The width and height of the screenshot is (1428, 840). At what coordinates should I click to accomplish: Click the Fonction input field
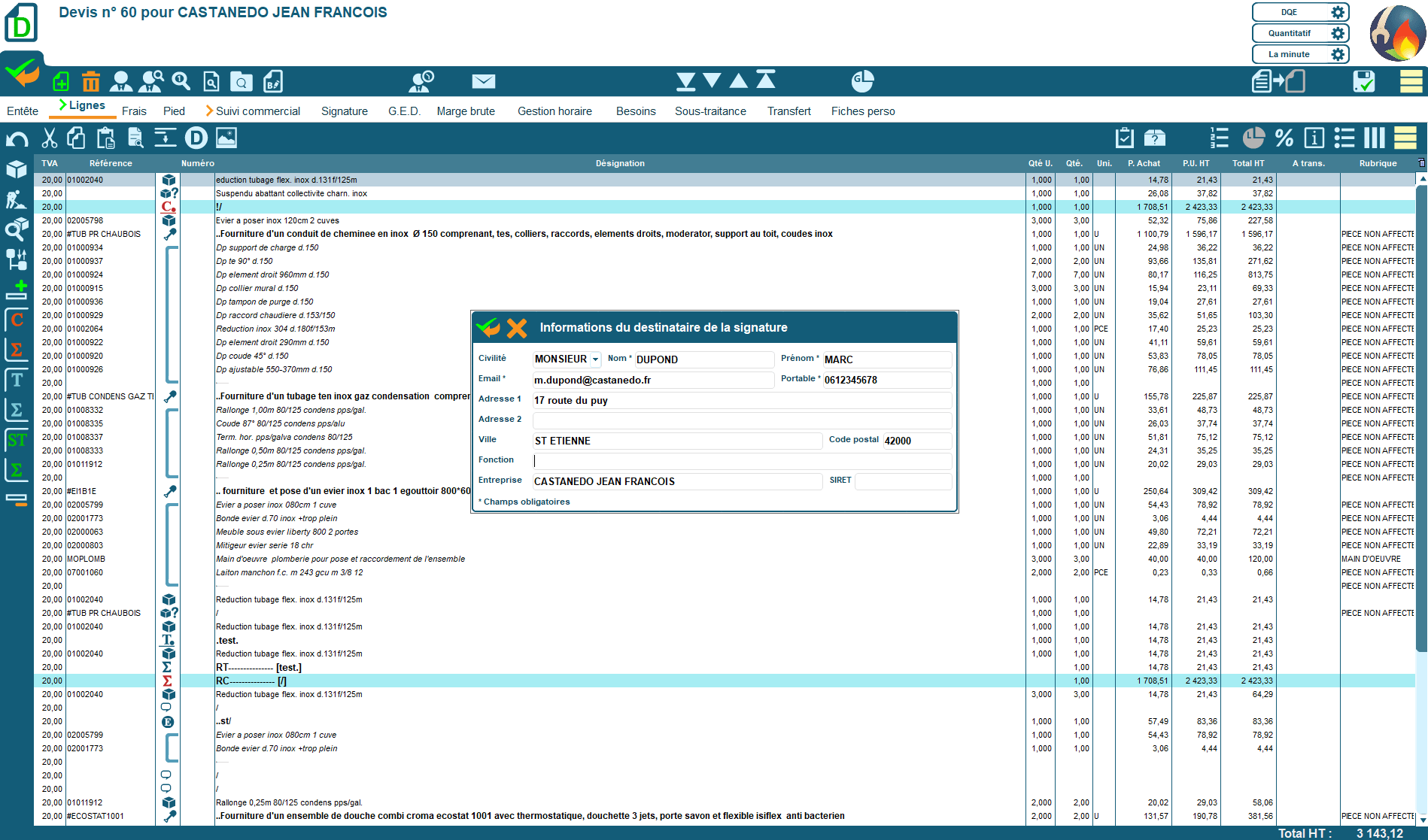[742, 461]
